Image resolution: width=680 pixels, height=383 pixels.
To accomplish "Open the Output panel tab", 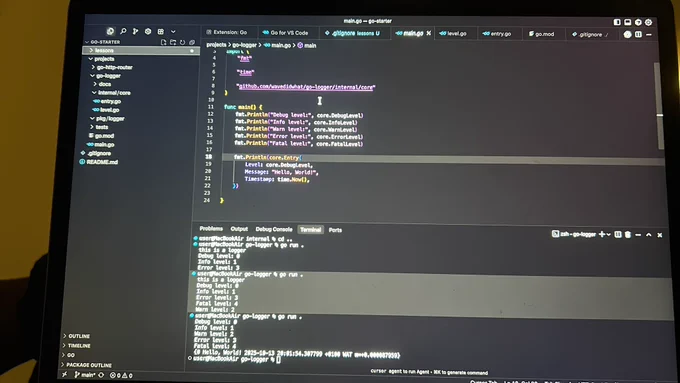I will [x=239, y=229].
